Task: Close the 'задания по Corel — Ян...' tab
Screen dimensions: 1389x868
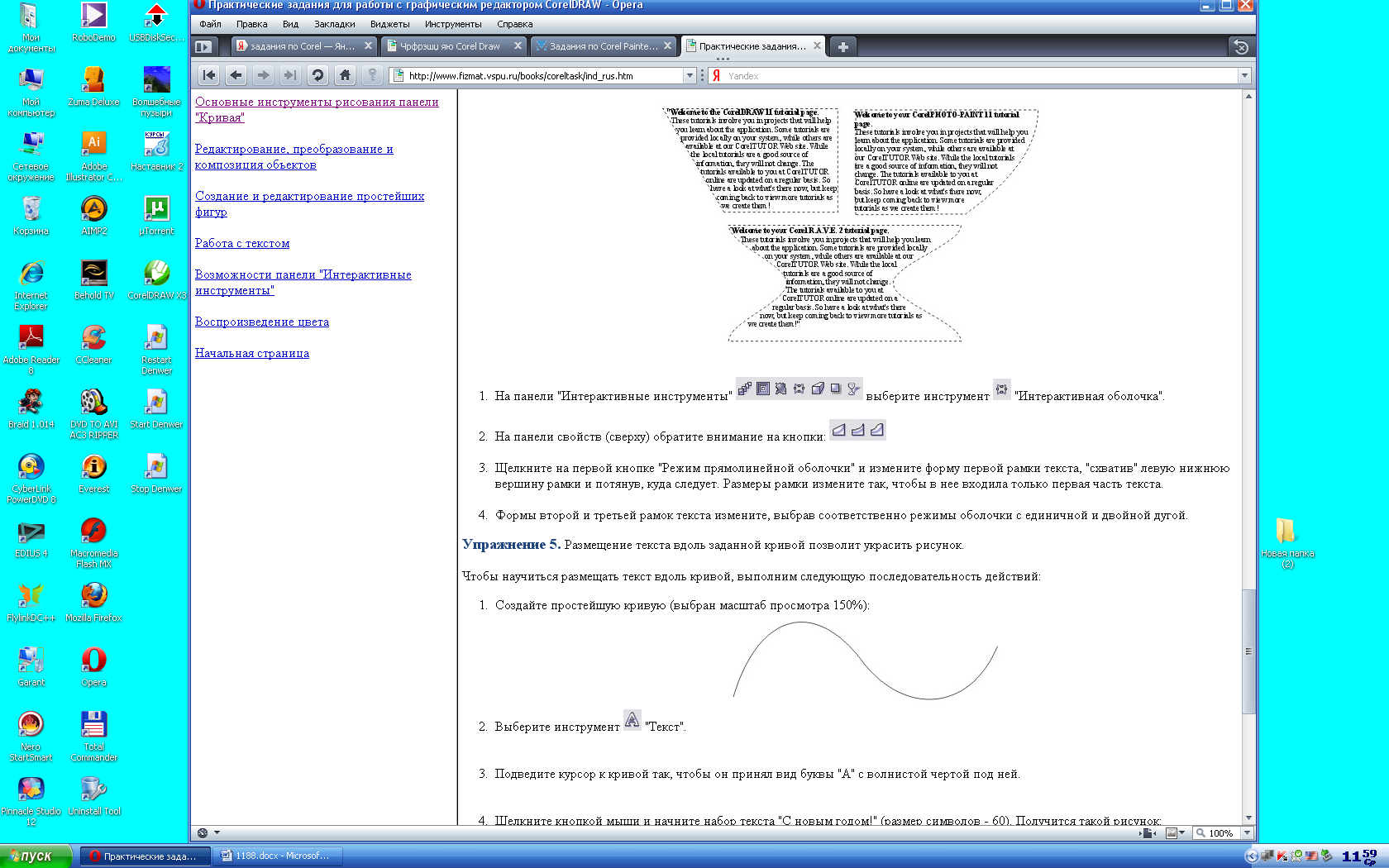Action: pyautogui.click(x=368, y=46)
